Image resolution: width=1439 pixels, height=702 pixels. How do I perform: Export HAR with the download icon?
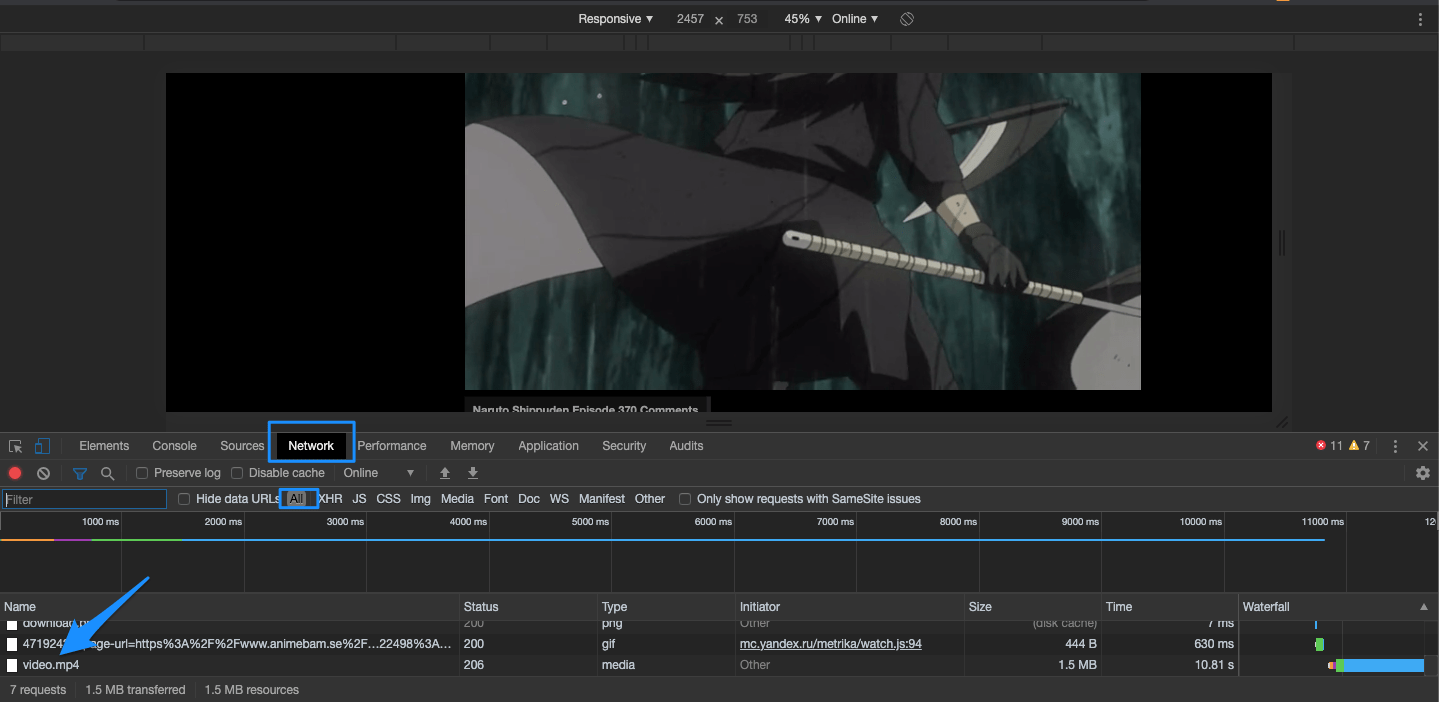click(x=473, y=473)
